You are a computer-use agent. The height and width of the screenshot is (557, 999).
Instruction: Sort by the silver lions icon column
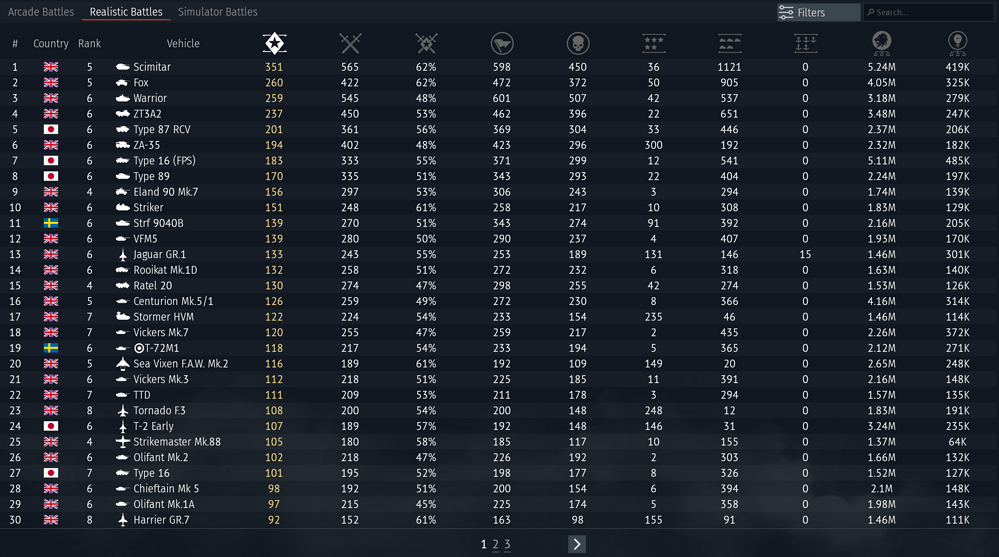click(881, 43)
